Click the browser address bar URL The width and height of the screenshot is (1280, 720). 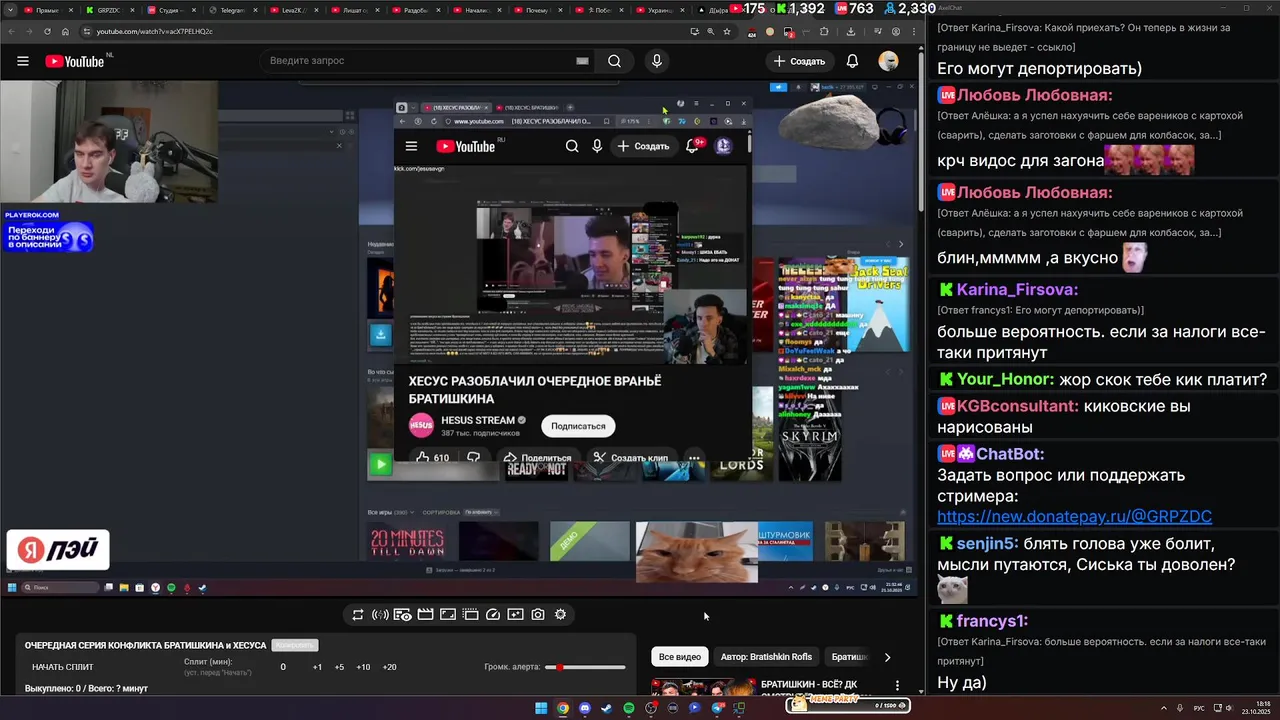click(x=155, y=31)
